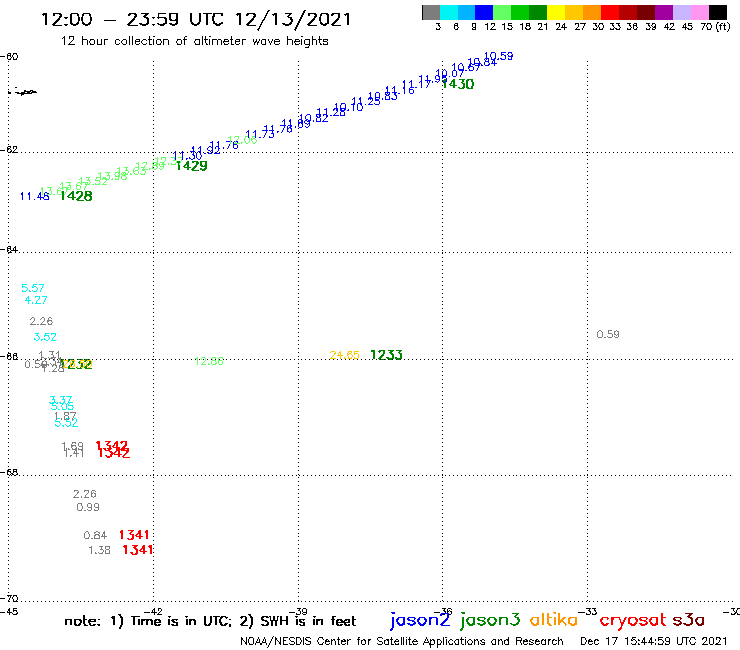Click the bright red color scale swatch
The image size is (740, 650).
tap(610, 12)
